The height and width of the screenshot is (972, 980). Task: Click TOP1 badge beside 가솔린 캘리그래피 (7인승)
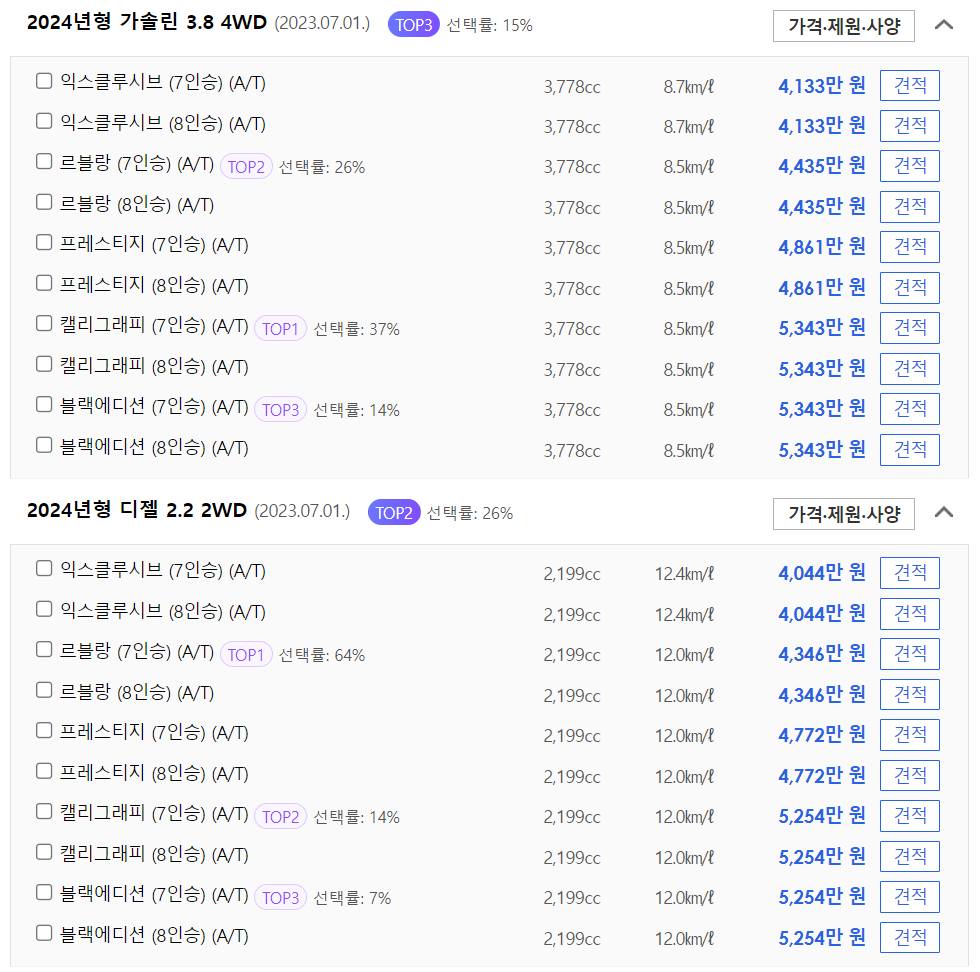pyautogui.click(x=280, y=329)
